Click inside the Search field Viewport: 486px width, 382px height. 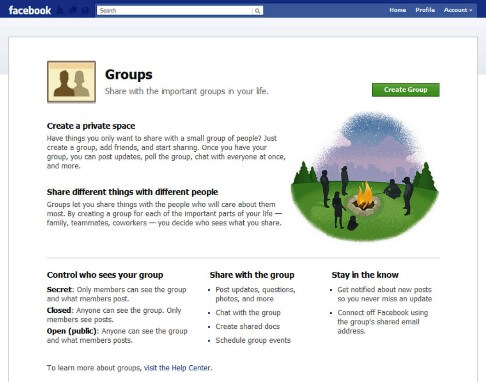click(x=175, y=11)
